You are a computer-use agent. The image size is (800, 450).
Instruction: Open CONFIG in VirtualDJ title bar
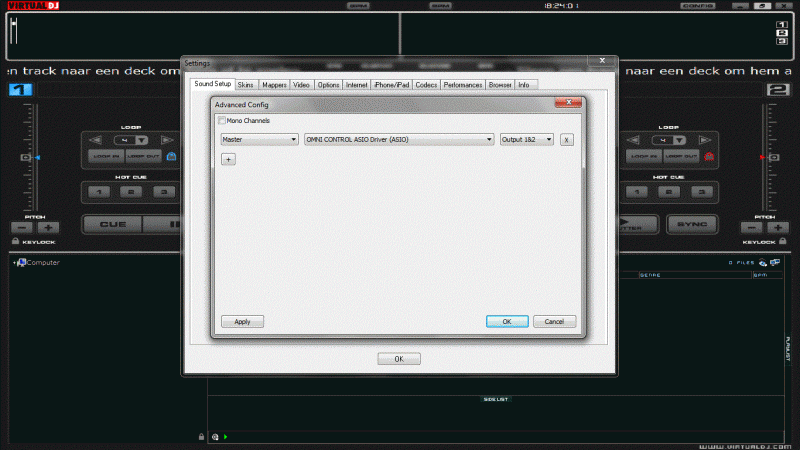(x=697, y=6)
